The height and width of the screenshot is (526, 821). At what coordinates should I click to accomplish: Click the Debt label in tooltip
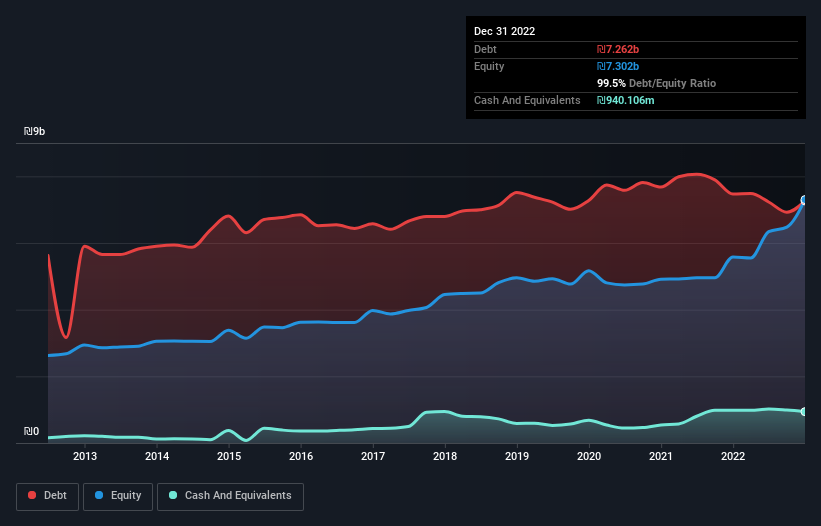click(485, 49)
